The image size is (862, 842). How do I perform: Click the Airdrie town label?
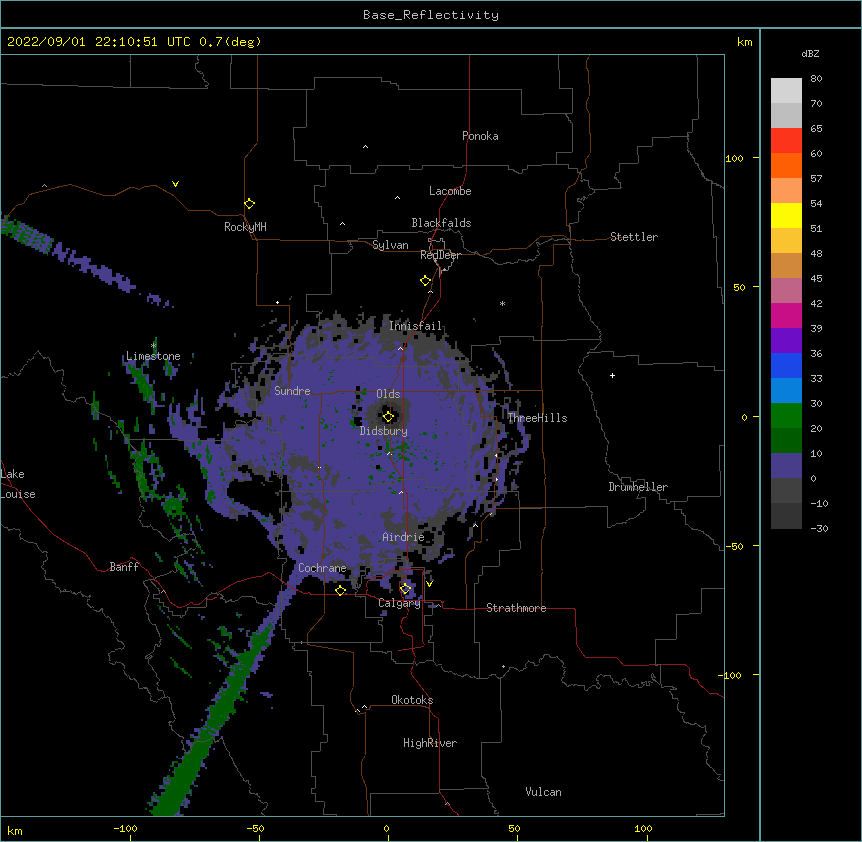(x=403, y=537)
